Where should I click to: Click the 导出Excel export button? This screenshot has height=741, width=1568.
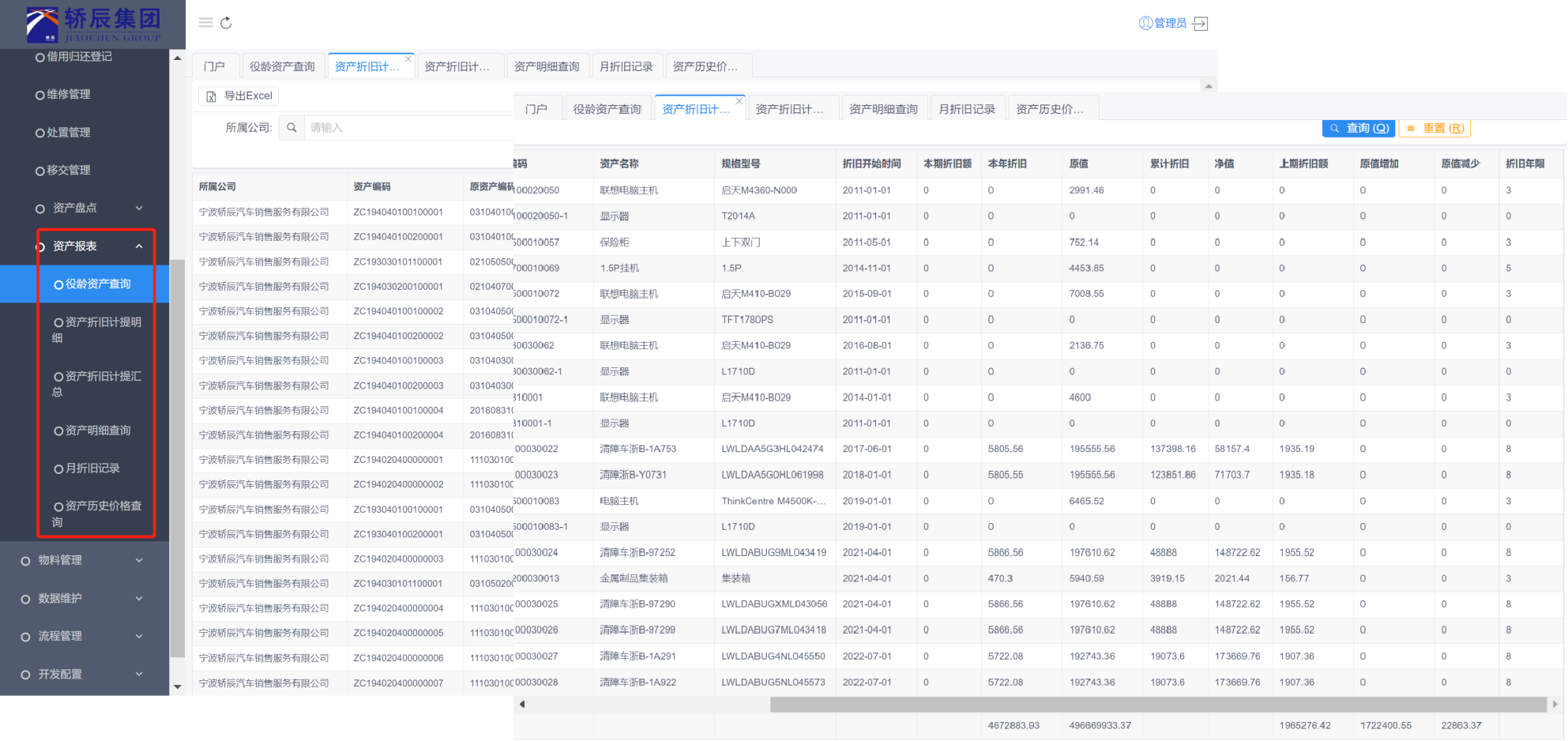239,96
